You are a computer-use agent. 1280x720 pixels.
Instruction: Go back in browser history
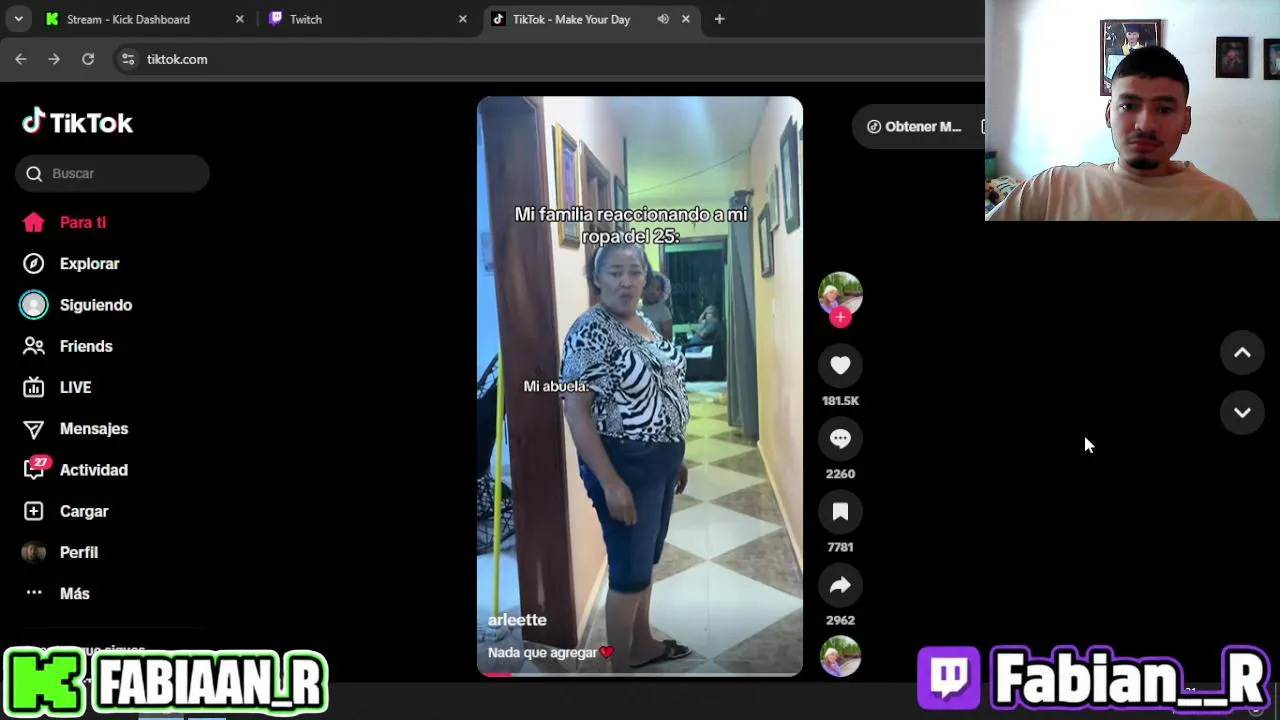[x=21, y=60]
